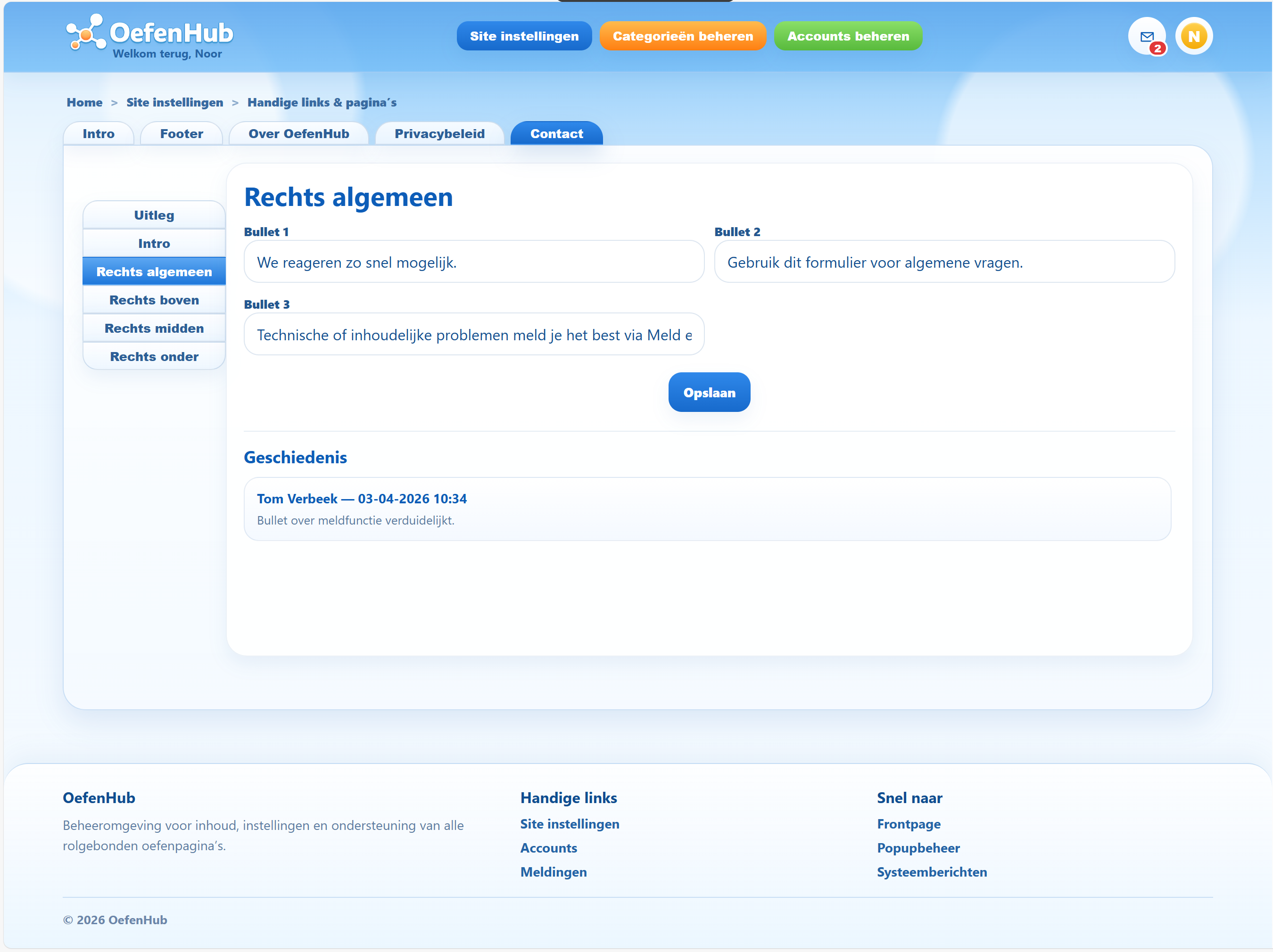Open footer link Meldingen
The height and width of the screenshot is (952, 1273).
(x=554, y=873)
